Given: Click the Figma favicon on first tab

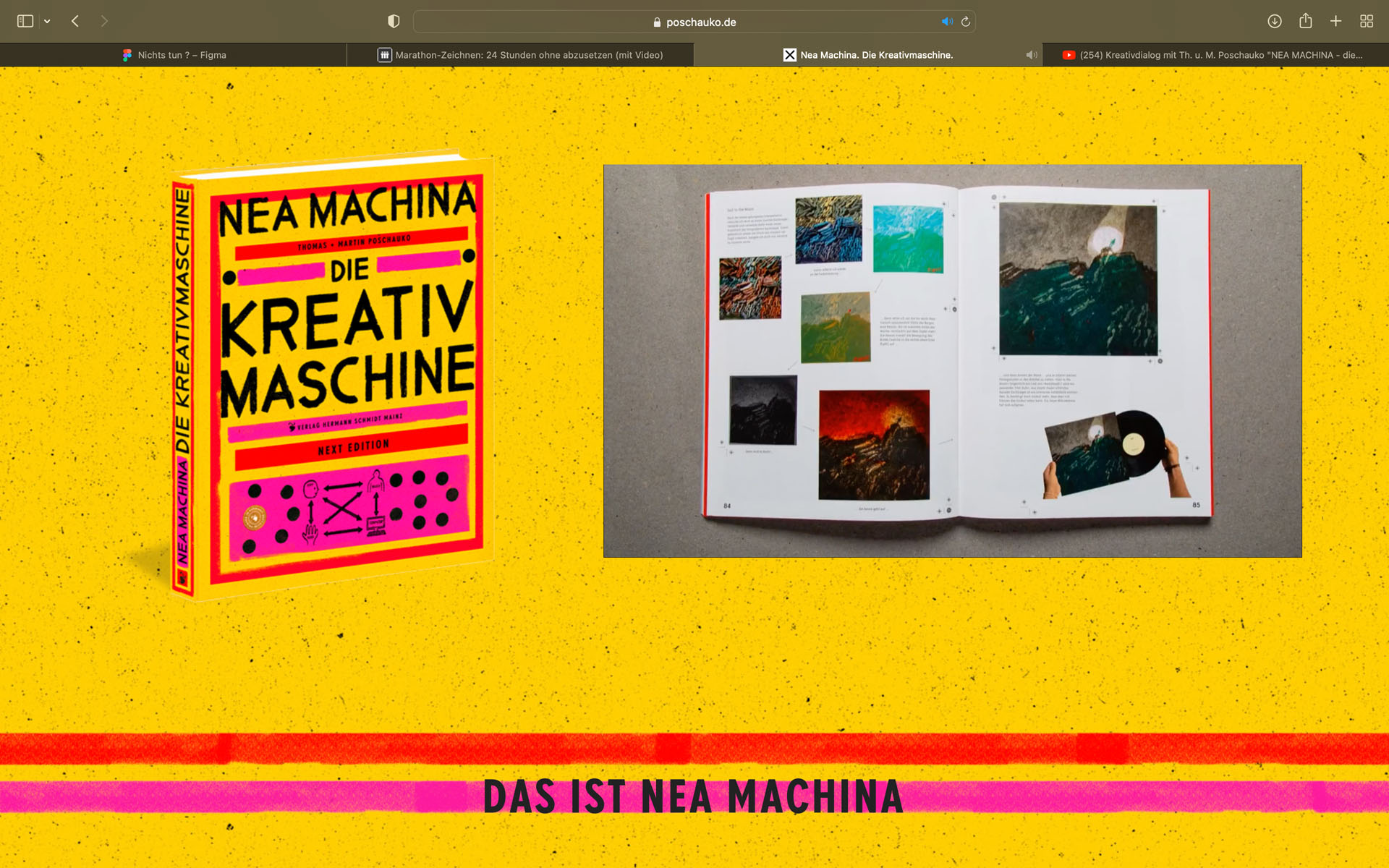Looking at the screenshot, I should (x=127, y=55).
